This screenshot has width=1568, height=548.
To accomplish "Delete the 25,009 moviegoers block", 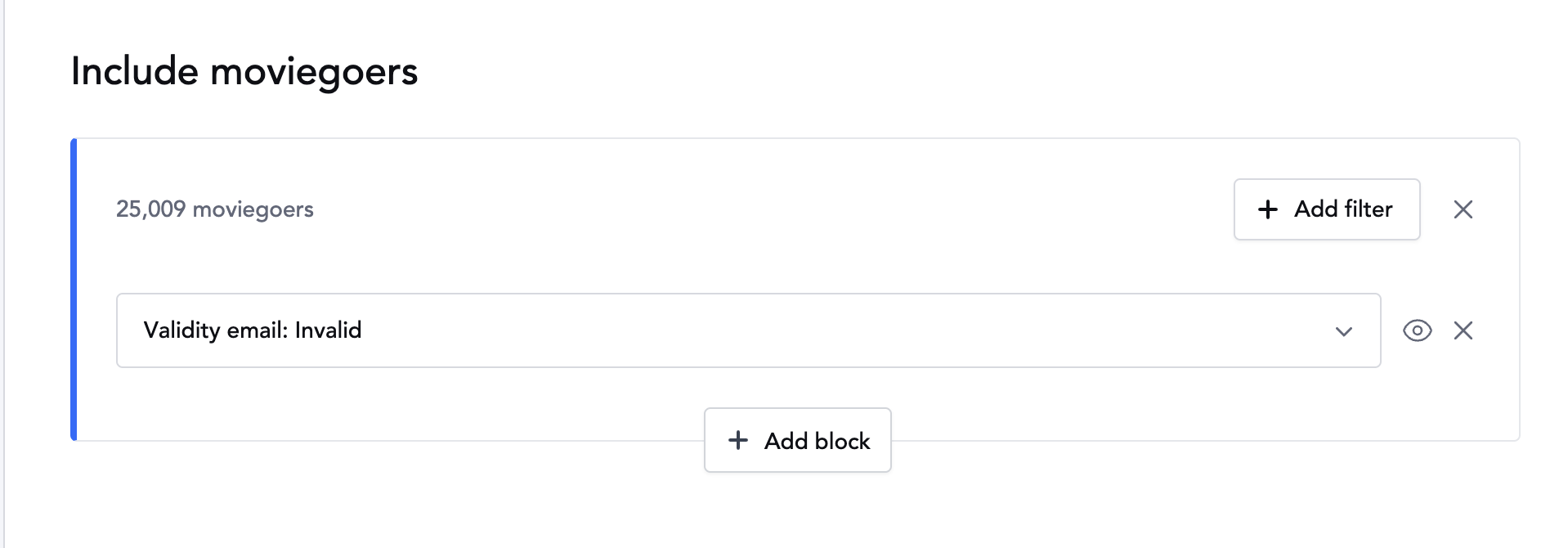I will click(1463, 209).
